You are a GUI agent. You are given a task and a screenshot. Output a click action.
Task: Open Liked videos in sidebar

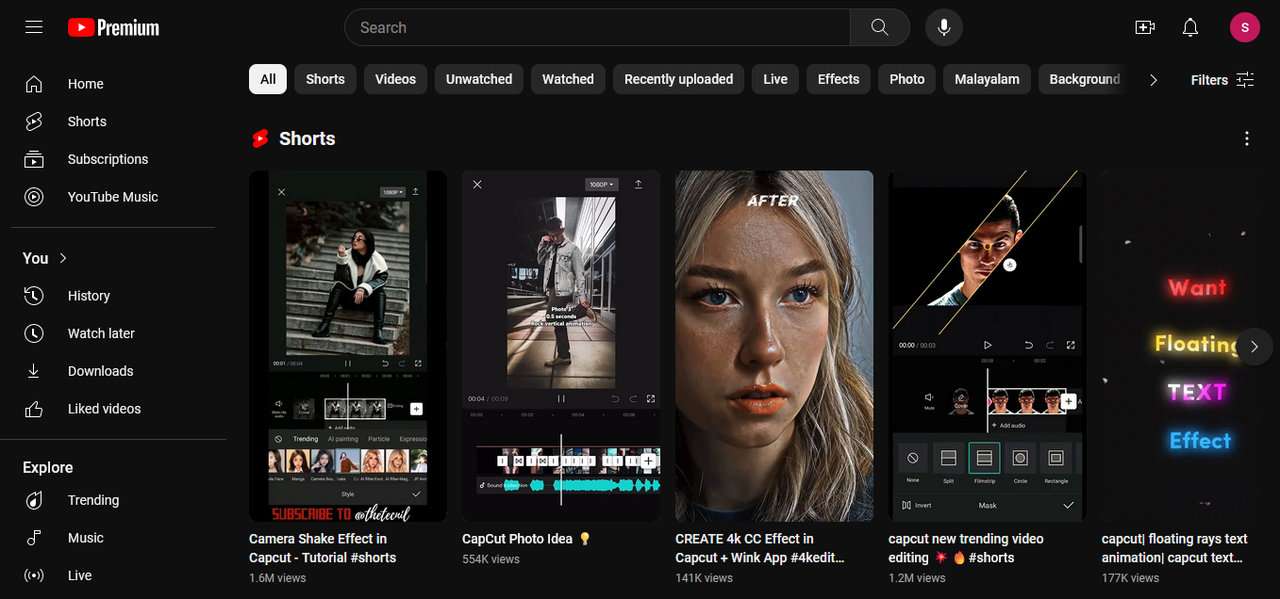point(103,408)
